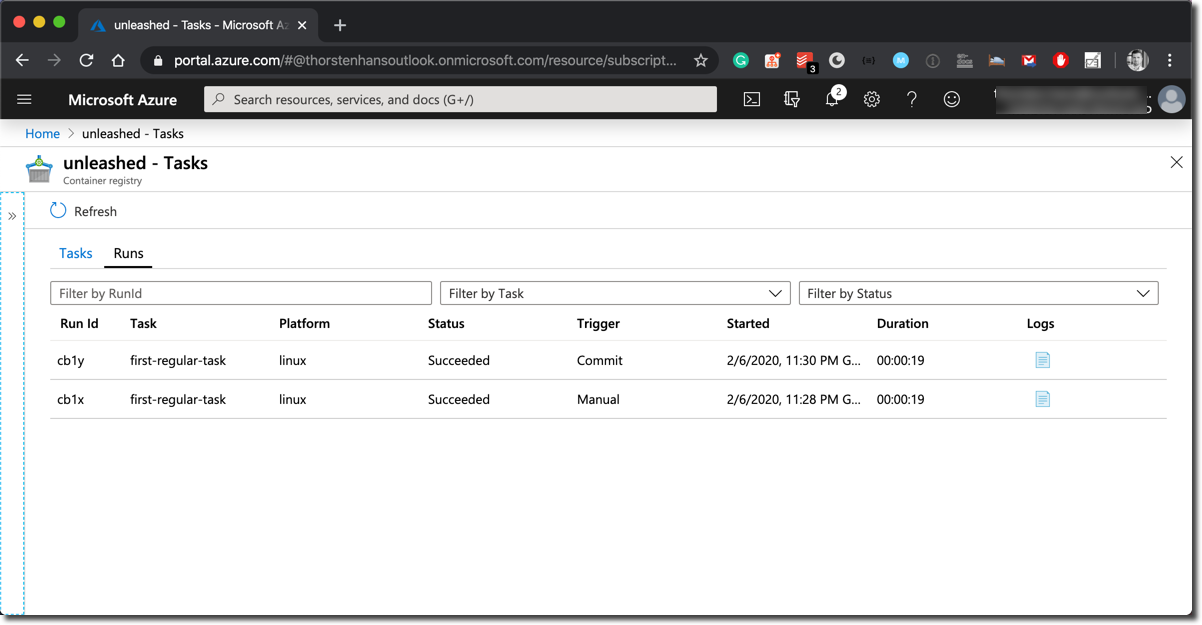This screenshot has height=625, width=1202.
Task: View logs for run cb1x
Action: pos(1042,399)
